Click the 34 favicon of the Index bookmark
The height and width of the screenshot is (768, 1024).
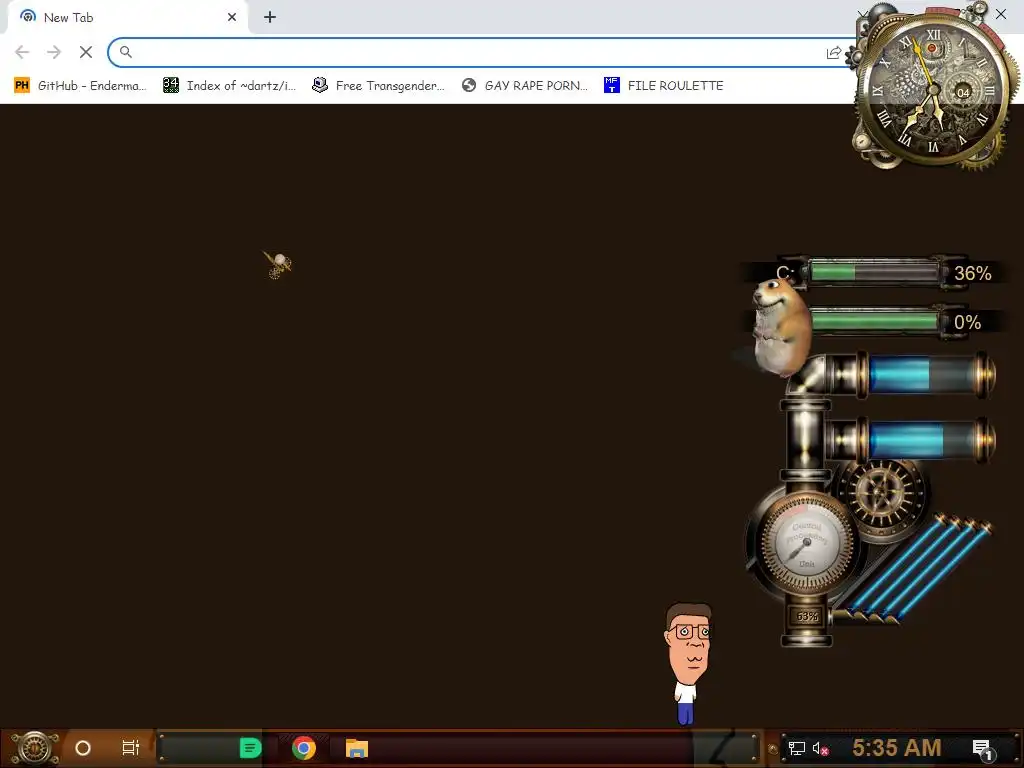click(170, 86)
